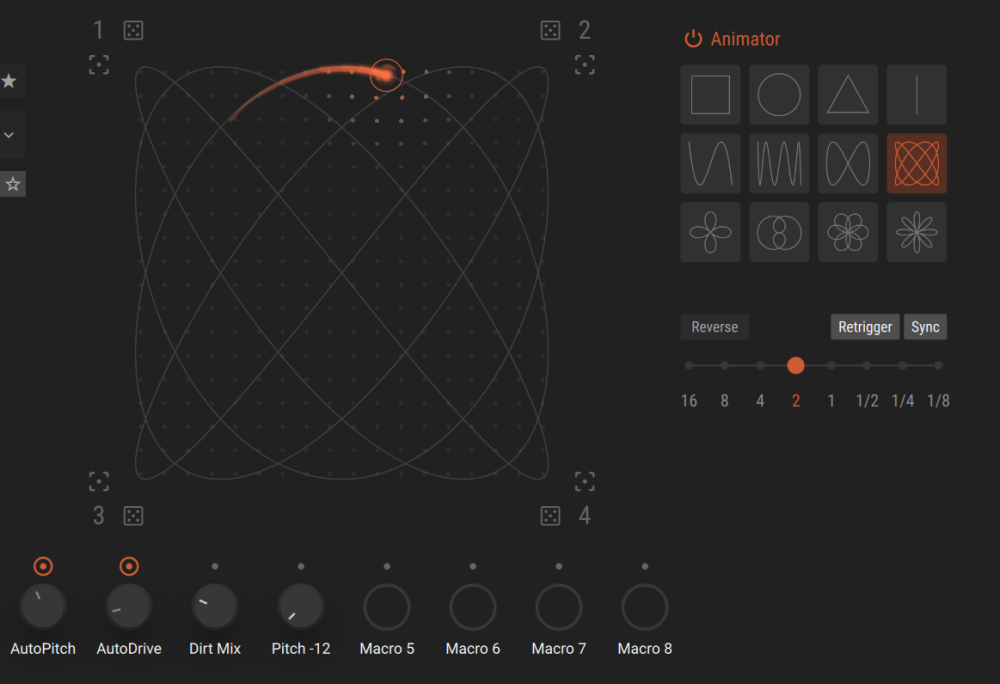Click the capture icon above snapshot 3
The height and width of the screenshot is (684, 1000).
pos(99,481)
